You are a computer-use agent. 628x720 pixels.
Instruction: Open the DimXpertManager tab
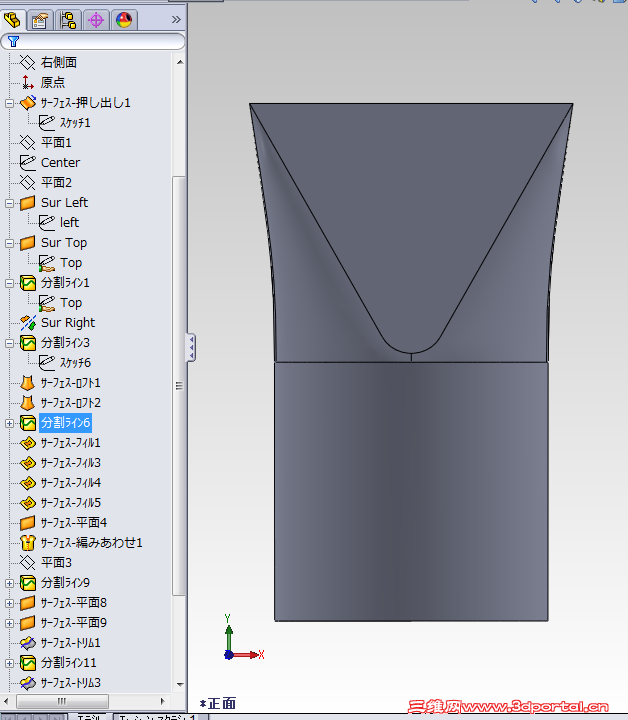pyautogui.click(x=96, y=20)
